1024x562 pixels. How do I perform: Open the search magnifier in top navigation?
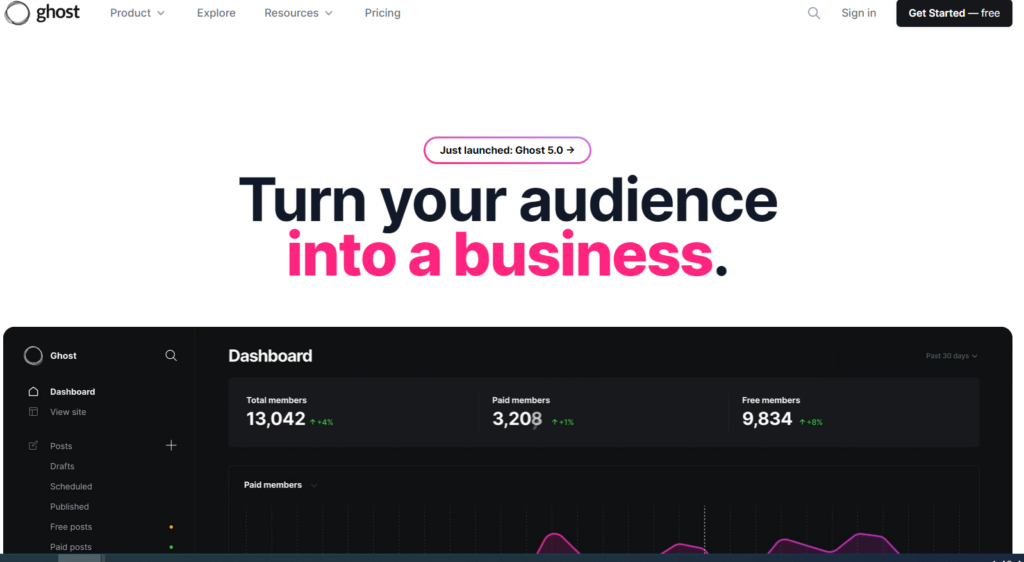pos(814,13)
